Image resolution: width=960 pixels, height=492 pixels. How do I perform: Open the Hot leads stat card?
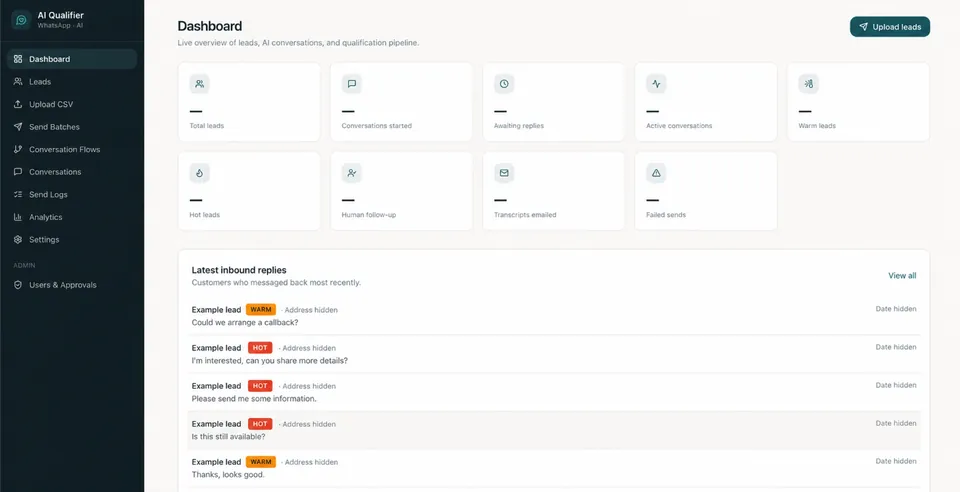(x=249, y=192)
